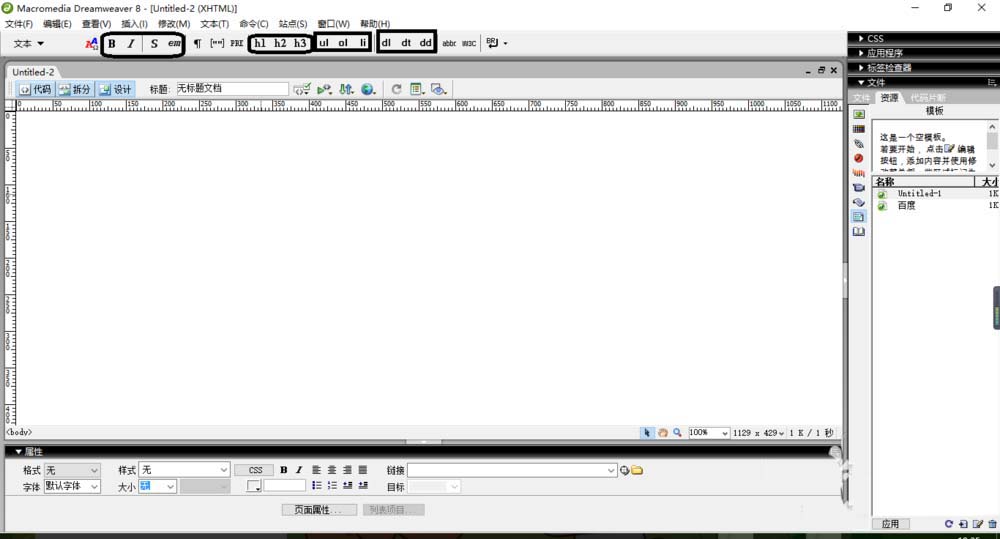Select the Untitled-1 template in the Assets panel list
Screen dimensions: 1000x539
point(936,193)
